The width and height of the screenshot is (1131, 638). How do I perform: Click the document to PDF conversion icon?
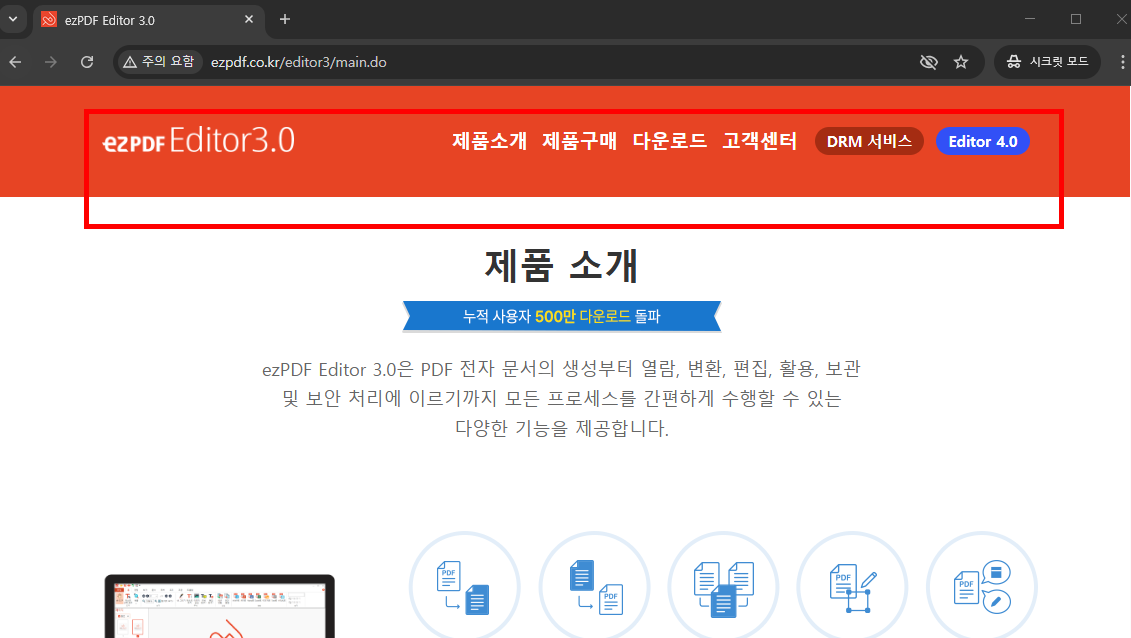(595, 586)
